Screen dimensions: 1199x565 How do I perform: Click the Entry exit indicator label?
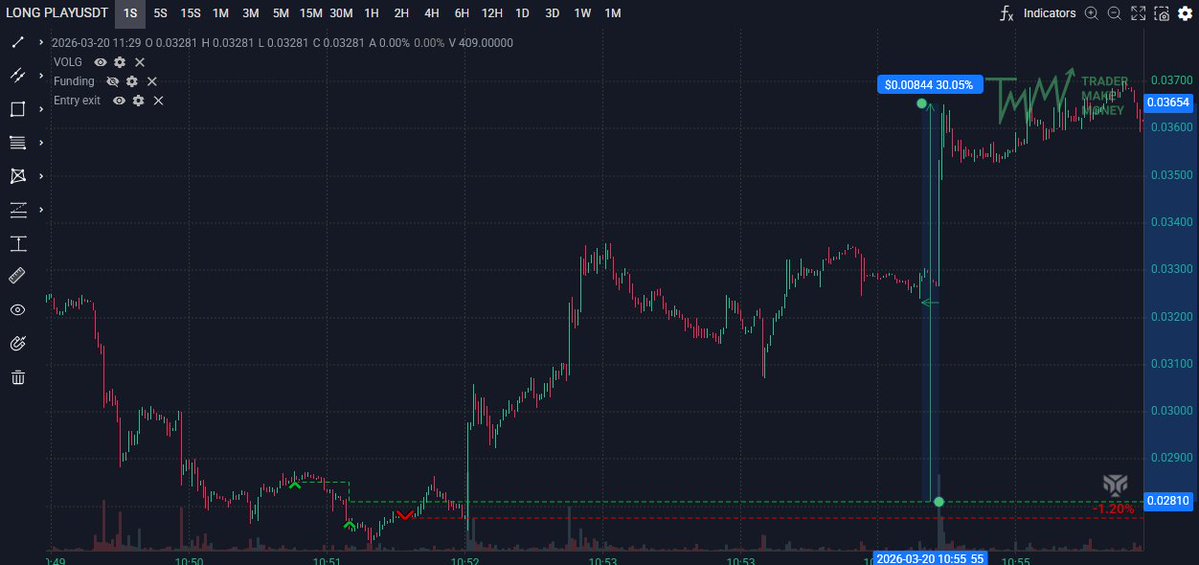coord(76,101)
